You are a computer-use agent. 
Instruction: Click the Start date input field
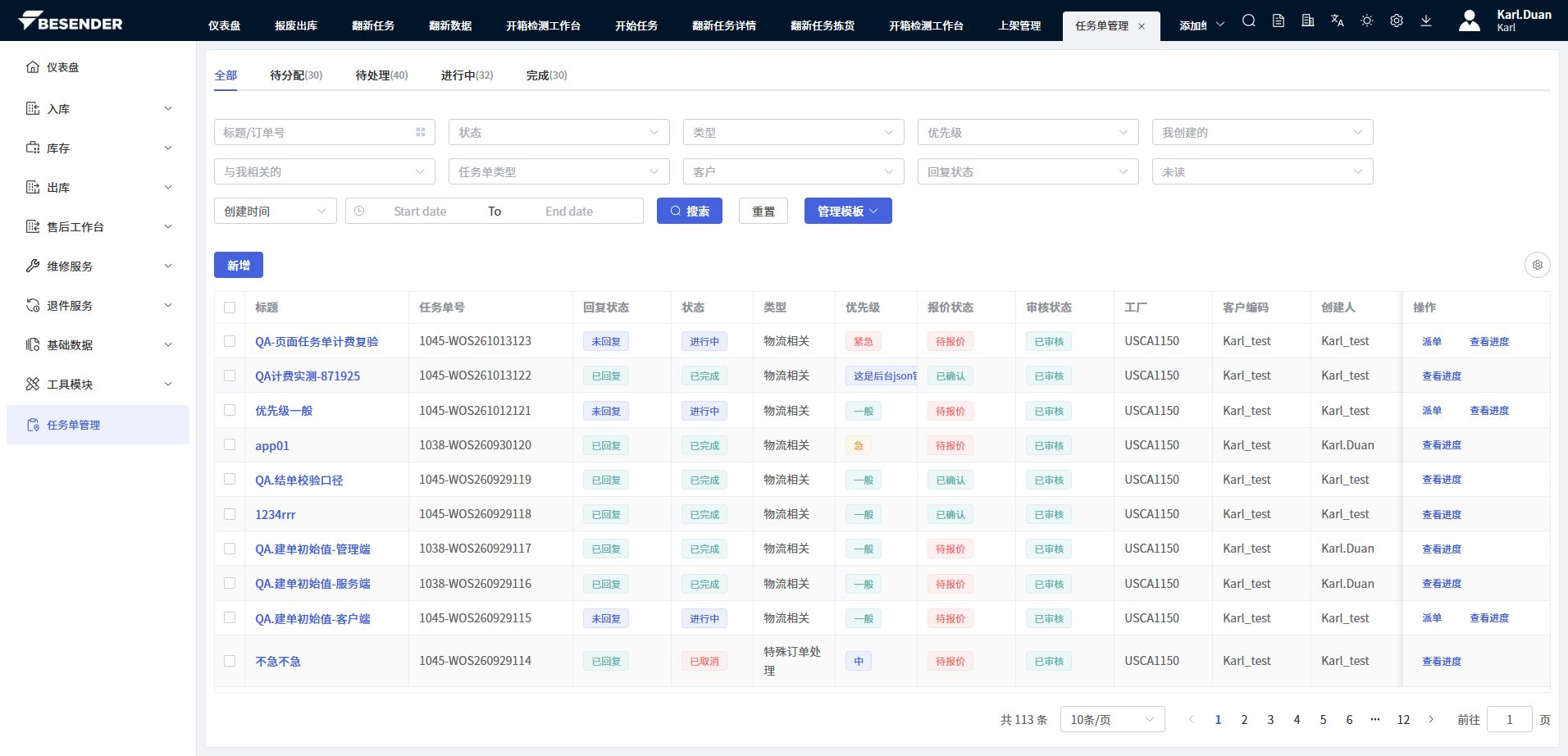420,211
